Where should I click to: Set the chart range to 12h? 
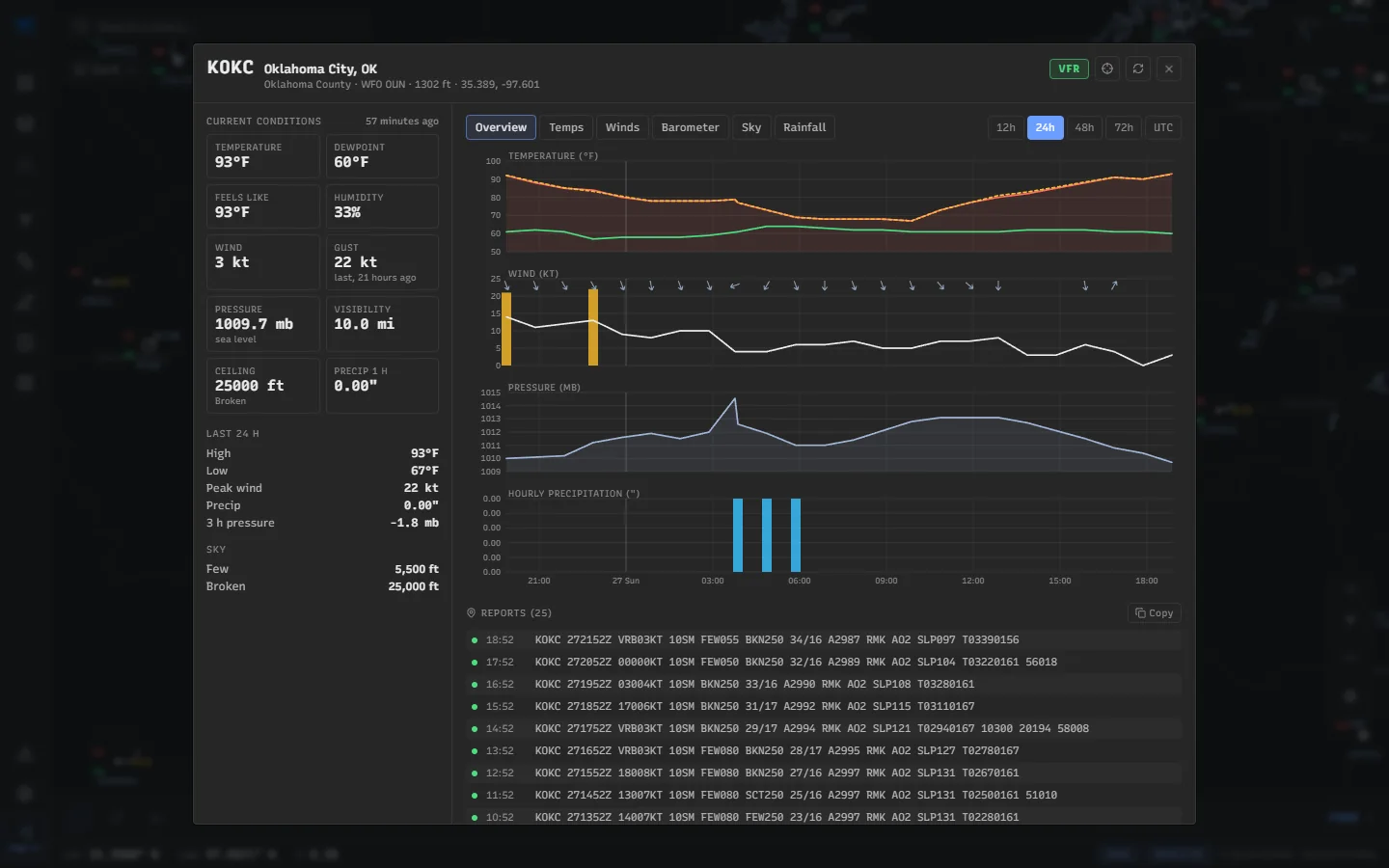1006,127
